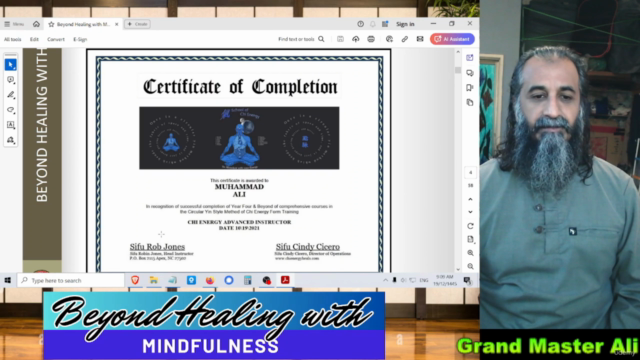This screenshot has height=360, width=640.
Task: Click the document vertical scrollbar thumb
Action: click(458, 70)
